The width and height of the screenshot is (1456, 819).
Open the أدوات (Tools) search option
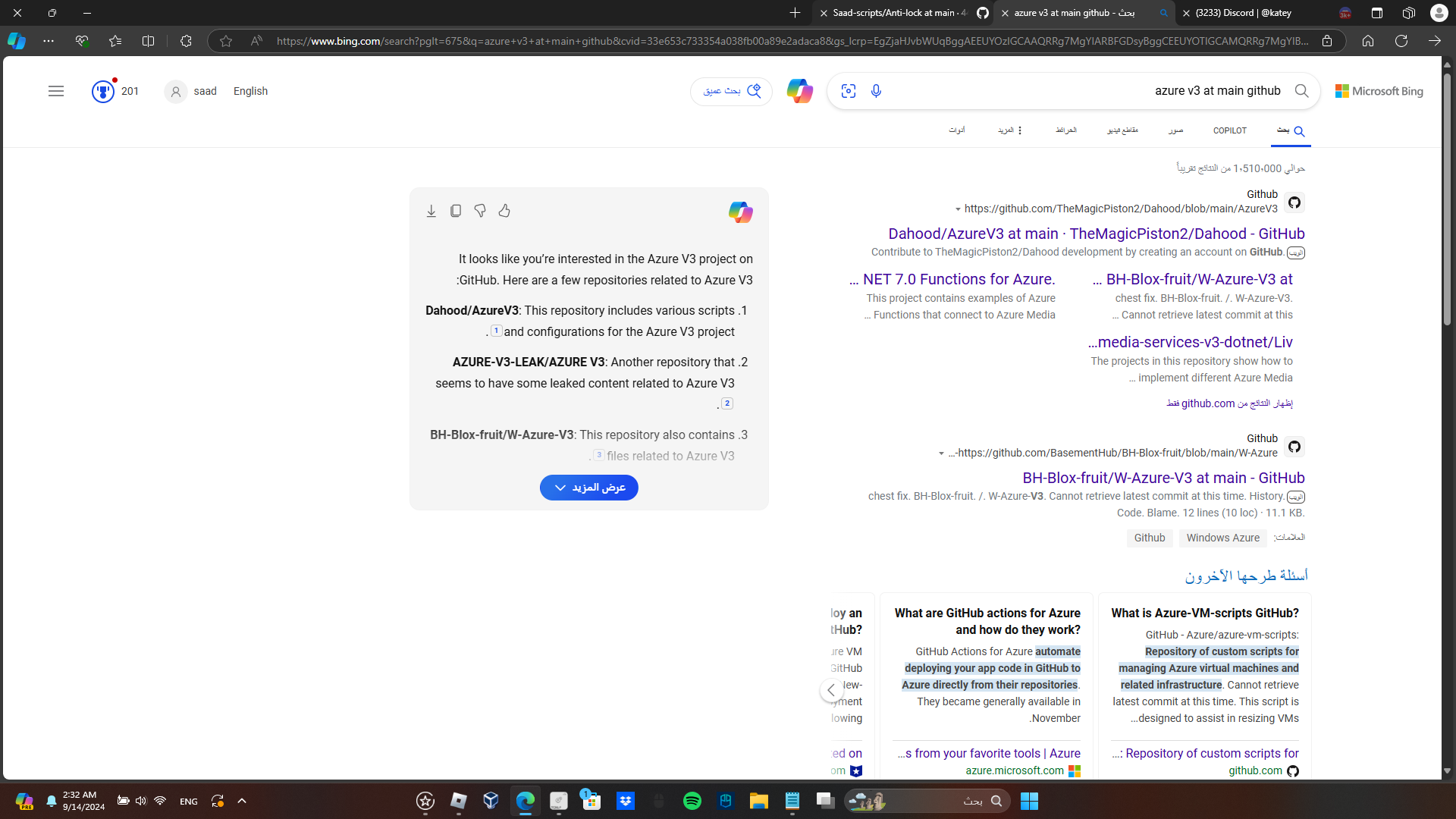(x=957, y=130)
